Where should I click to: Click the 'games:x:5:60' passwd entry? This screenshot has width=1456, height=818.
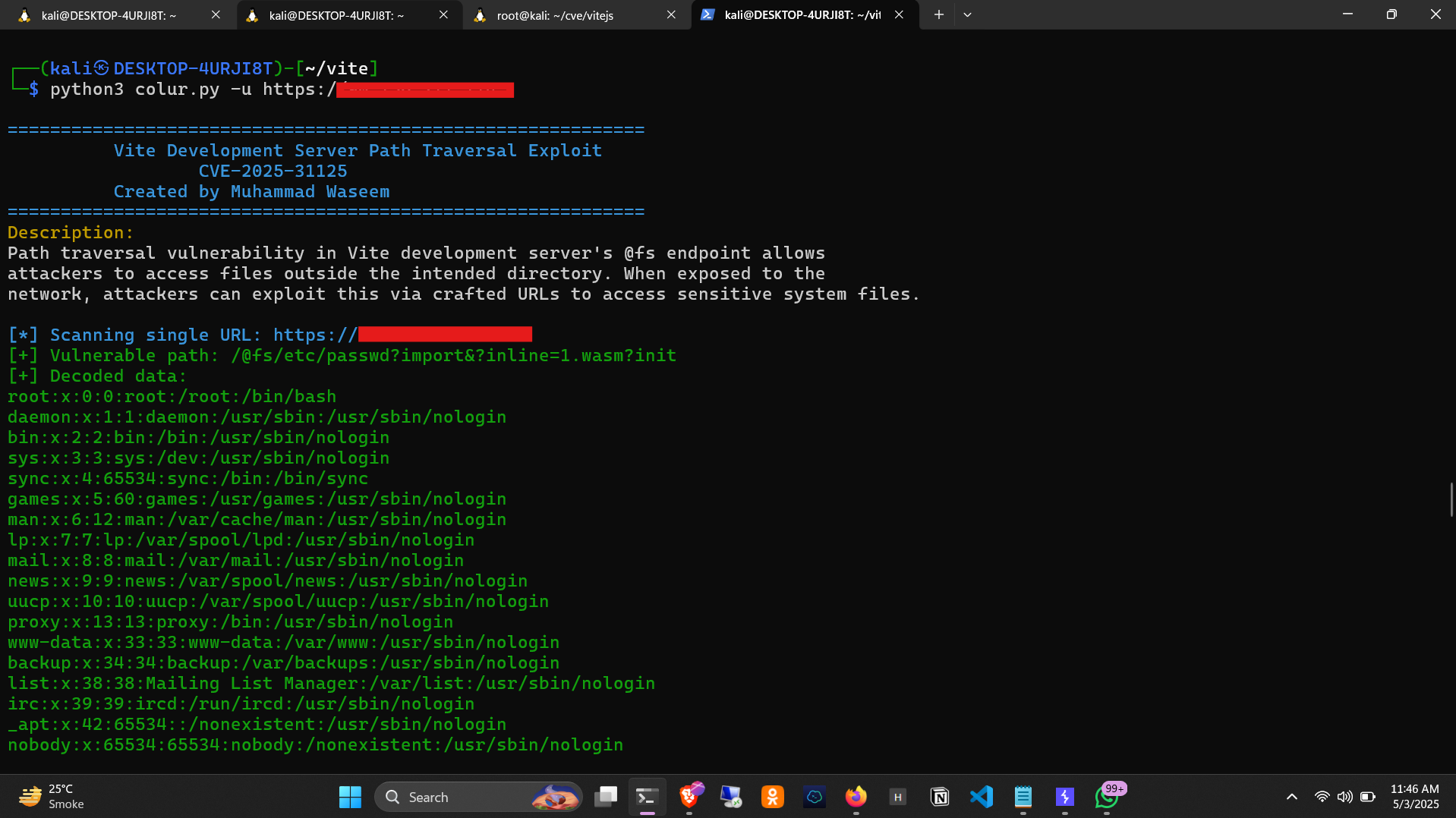(x=257, y=499)
